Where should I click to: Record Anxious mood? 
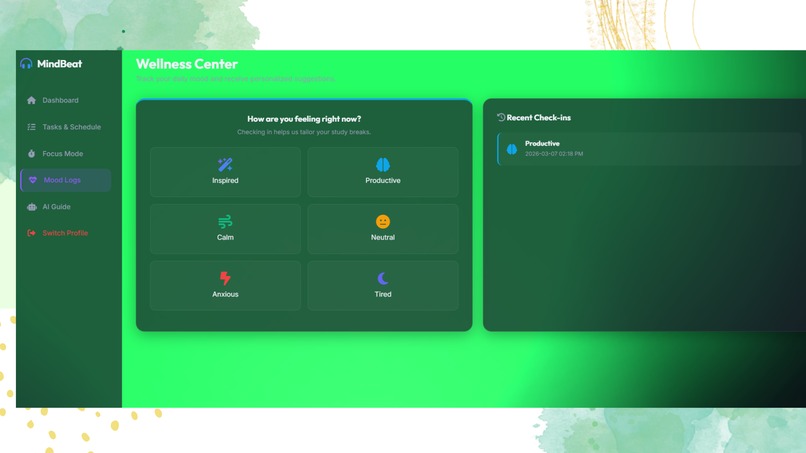pyautogui.click(x=225, y=285)
